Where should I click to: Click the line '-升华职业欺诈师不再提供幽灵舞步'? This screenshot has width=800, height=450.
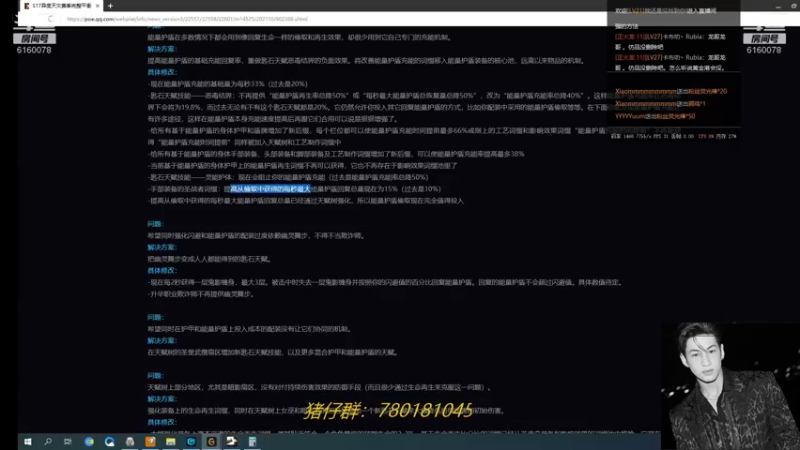coord(201,294)
